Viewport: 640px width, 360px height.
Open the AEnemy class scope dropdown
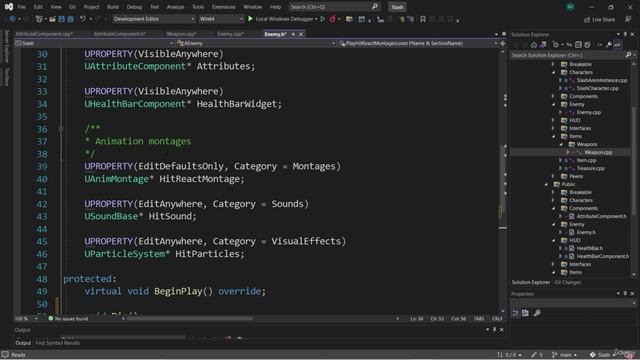click(x=256, y=43)
